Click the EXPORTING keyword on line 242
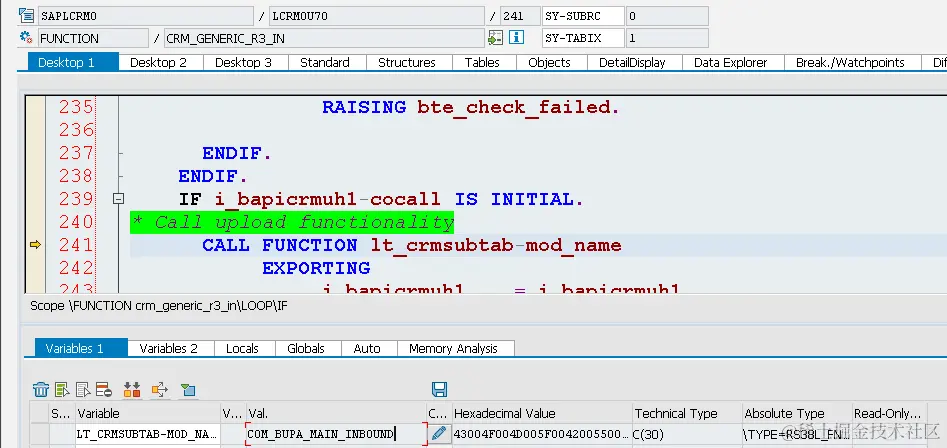Image resolution: width=947 pixels, height=448 pixels. tap(316, 267)
